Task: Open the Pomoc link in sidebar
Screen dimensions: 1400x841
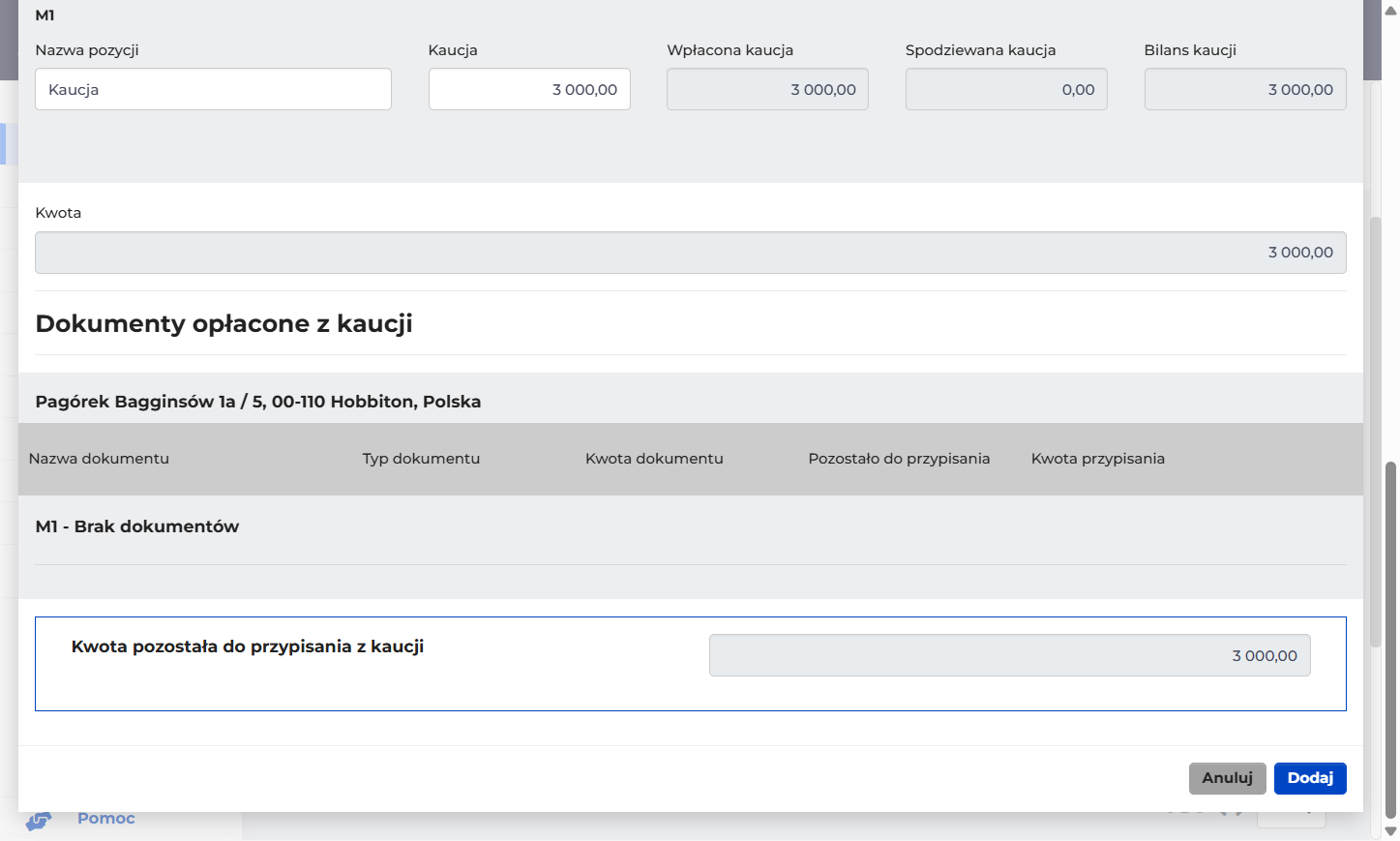Action: [x=106, y=819]
